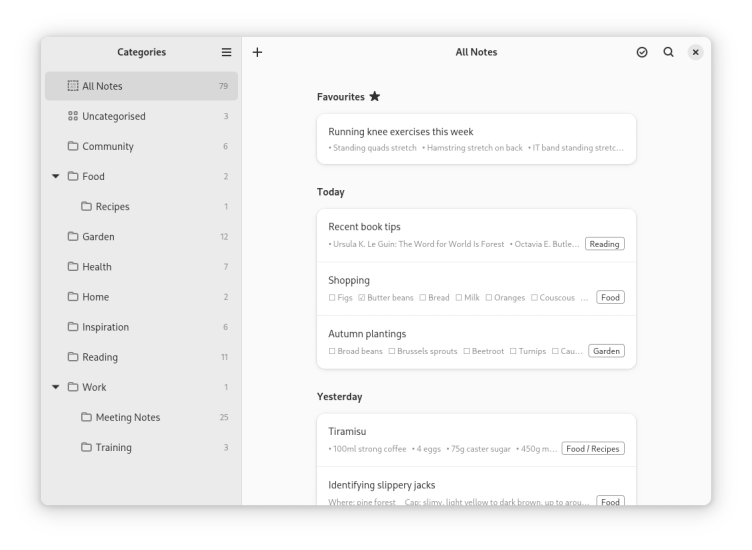Screen dimensions: 752x550
Task: Open the sidebar hamburger menu
Action: click(x=226, y=52)
